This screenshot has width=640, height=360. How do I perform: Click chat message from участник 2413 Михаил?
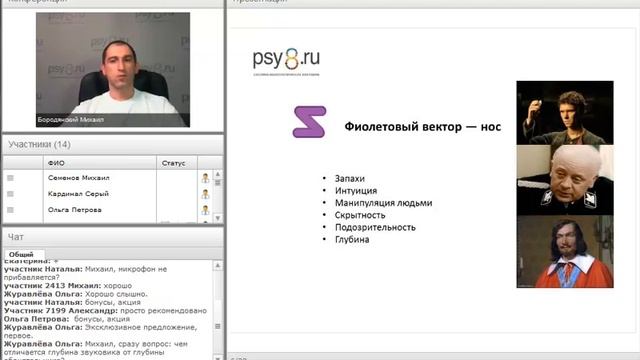tap(68, 286)
